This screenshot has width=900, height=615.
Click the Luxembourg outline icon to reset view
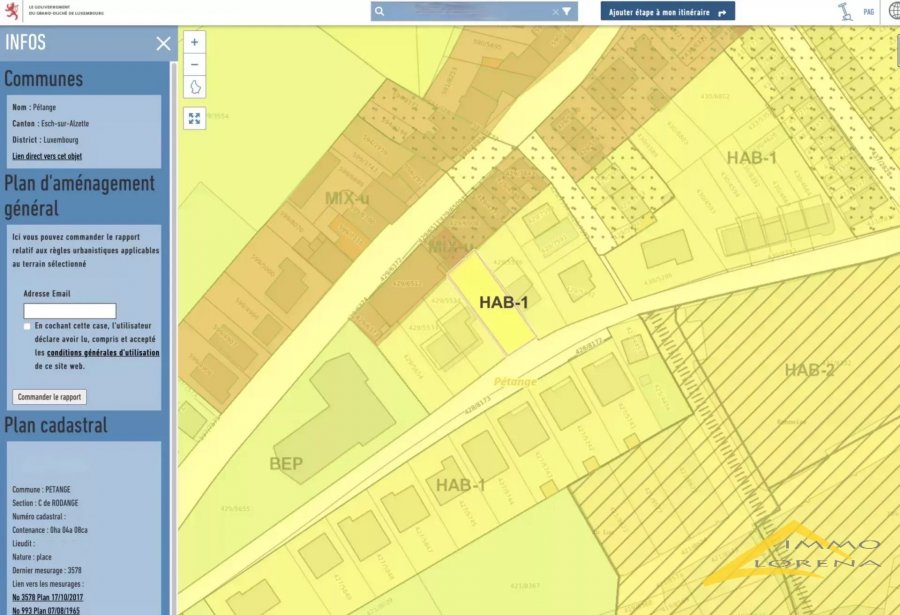click(193, 88)
